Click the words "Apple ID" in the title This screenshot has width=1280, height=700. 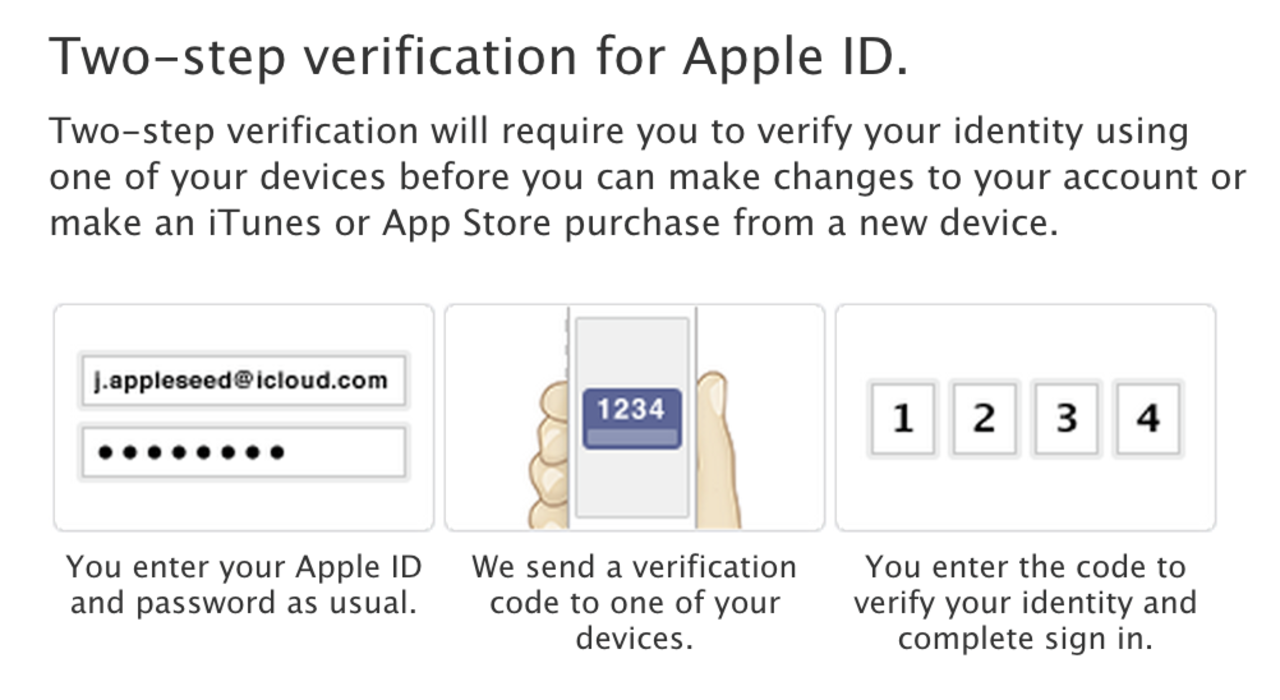point(795,56)
